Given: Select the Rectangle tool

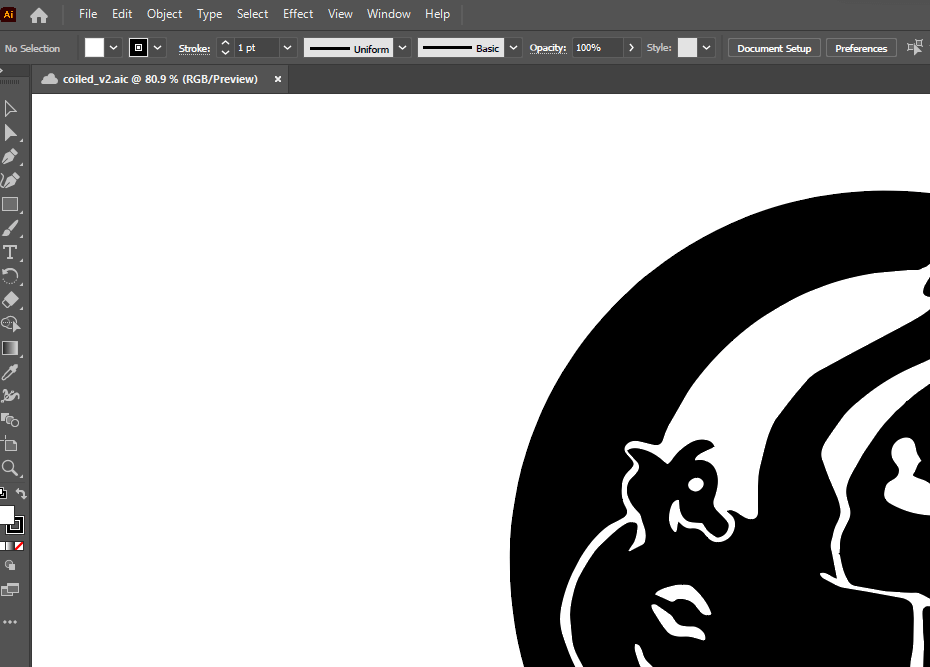Looking at the screenshot, I should click(x=10, y=205).
